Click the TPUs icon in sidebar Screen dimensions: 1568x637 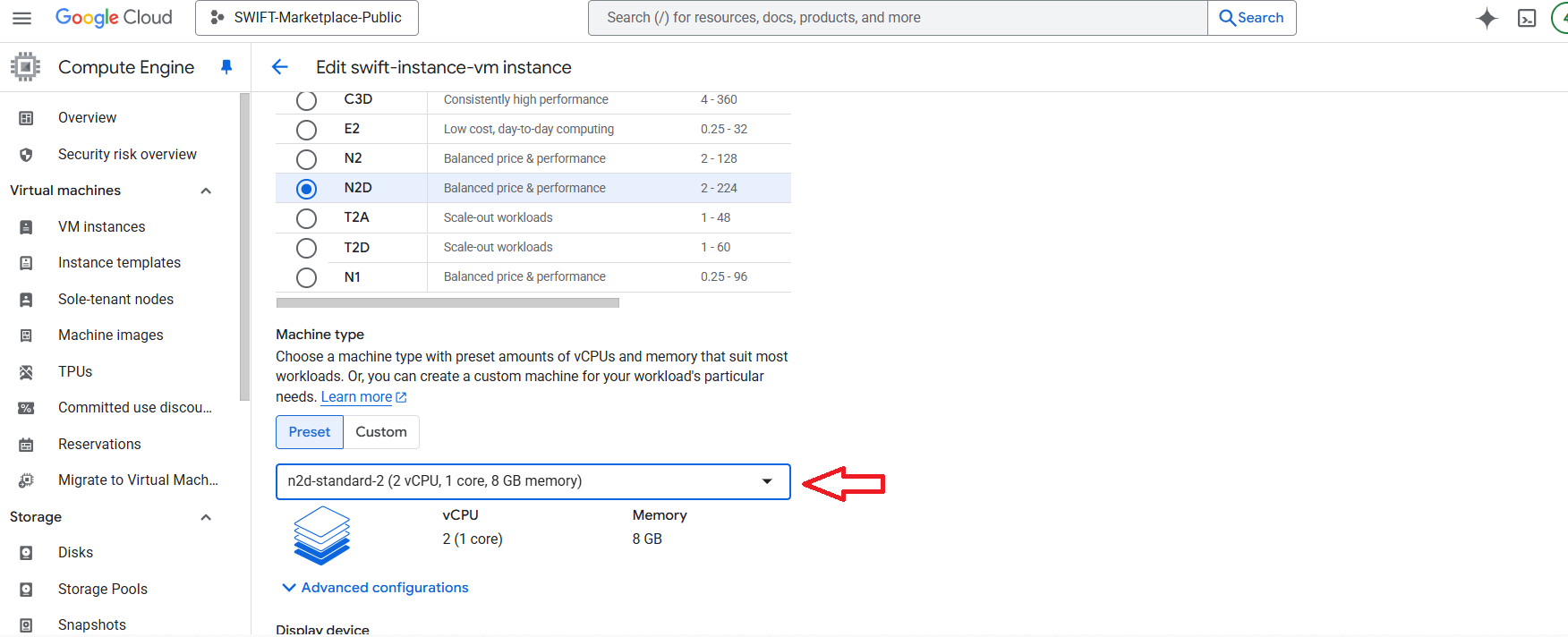(x=26, y=372)
